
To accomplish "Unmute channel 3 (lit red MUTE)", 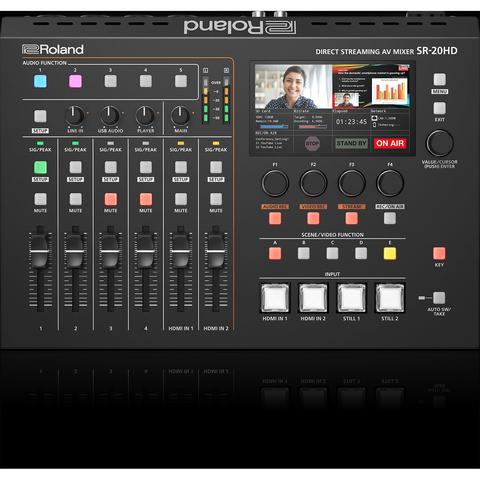I will click(111, 199).
